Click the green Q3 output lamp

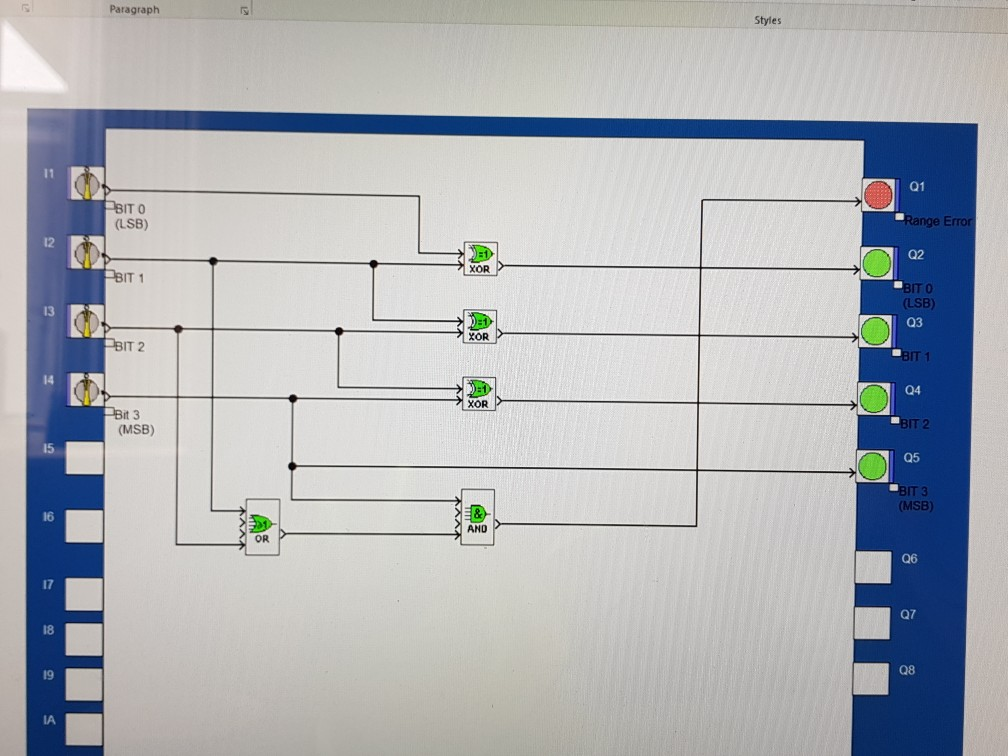pos(875,331)
